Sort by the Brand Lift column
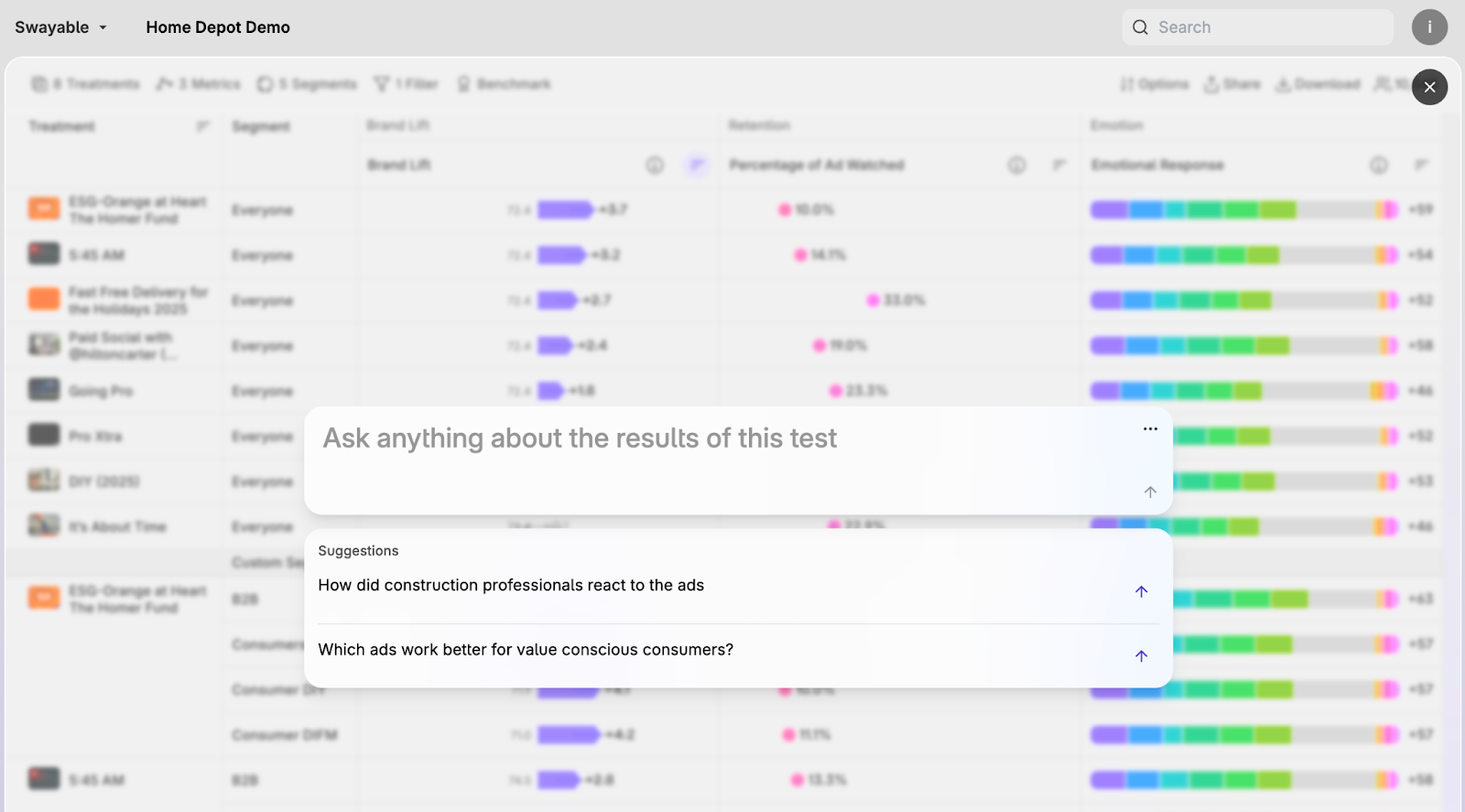 697,165
